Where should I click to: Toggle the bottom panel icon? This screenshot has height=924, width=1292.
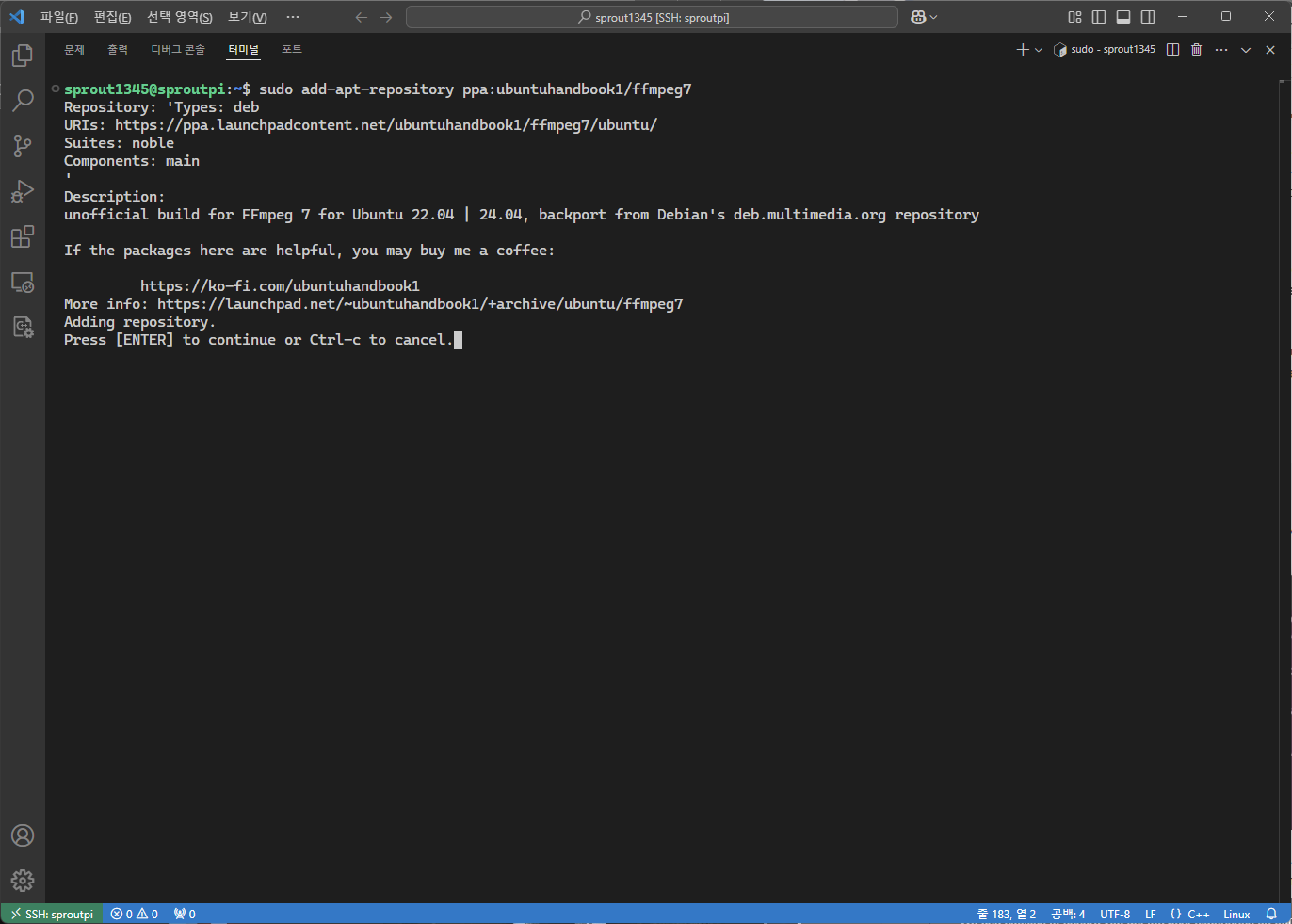tap(1123, 17)
